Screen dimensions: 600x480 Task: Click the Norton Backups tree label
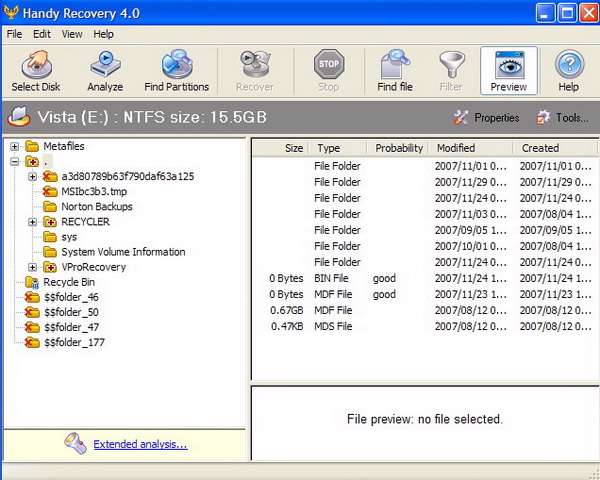(97, 207)
